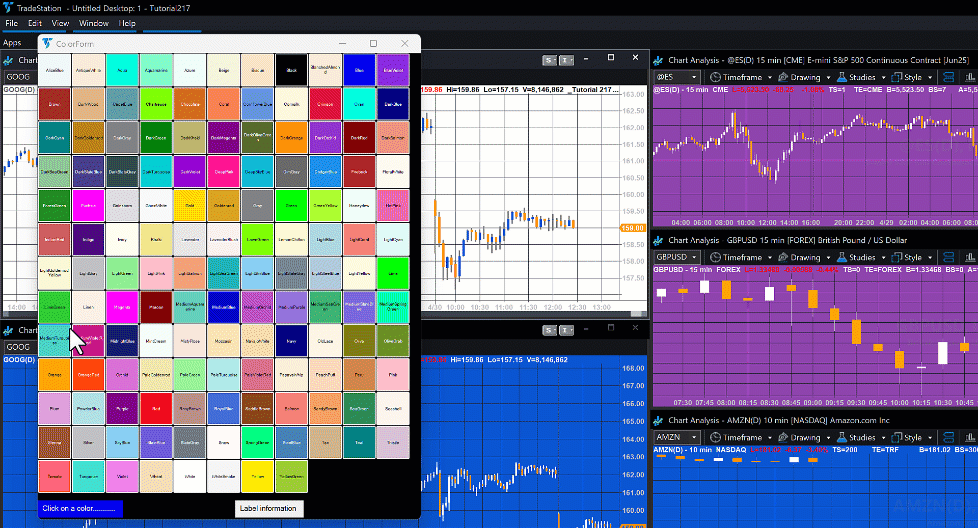Click lower GOOG Chart Analysis window icon
Screen dimensions: 978x528
tap(9, 330)
